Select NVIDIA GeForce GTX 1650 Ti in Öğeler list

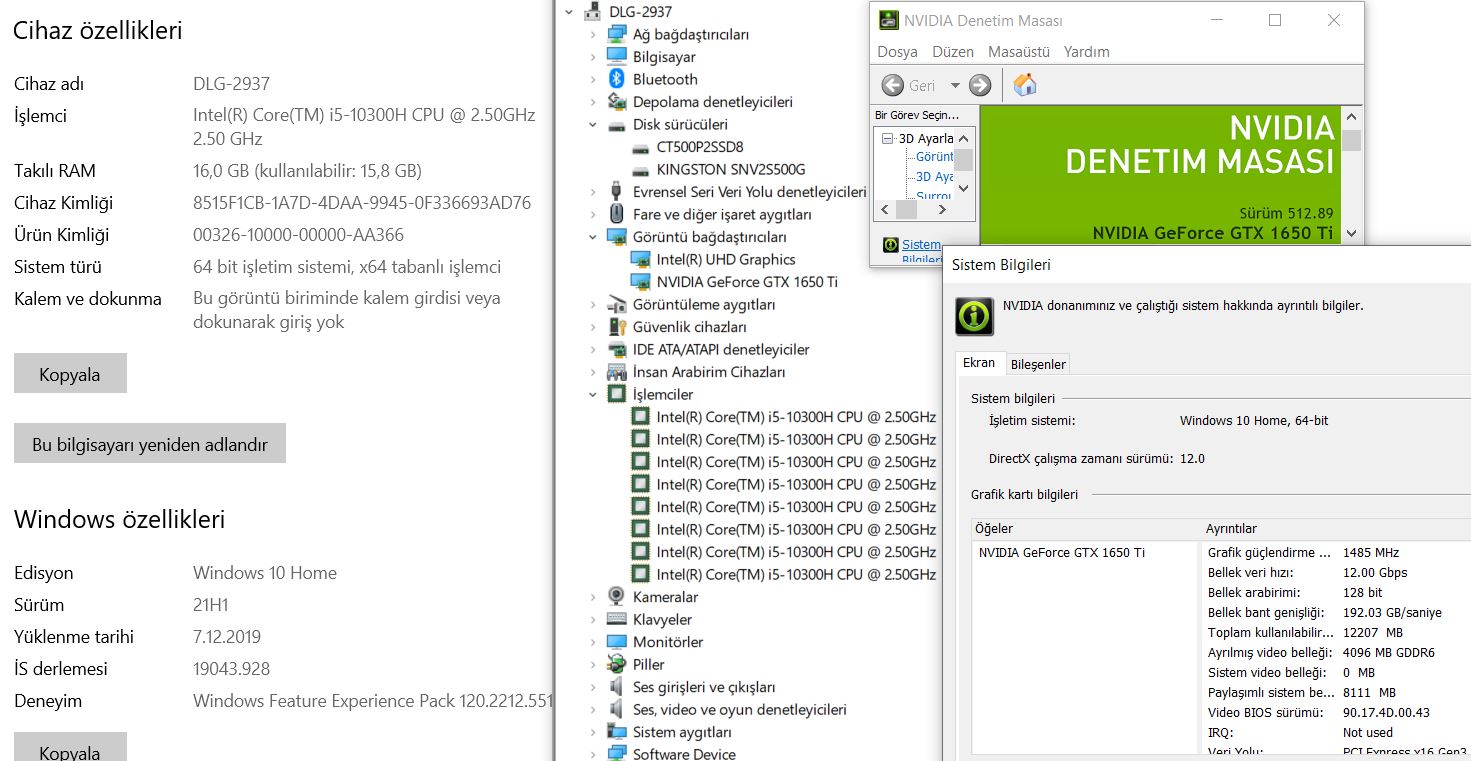point(1061,552)
